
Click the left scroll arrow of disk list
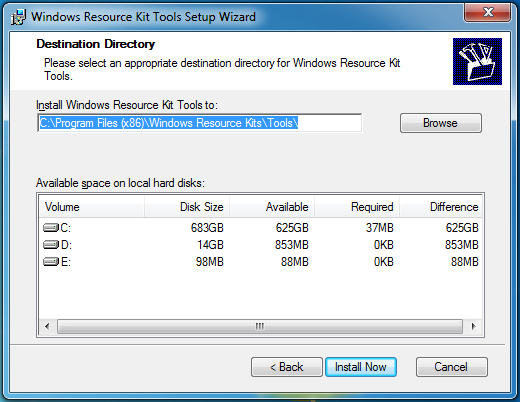click(x=47, y=326)
